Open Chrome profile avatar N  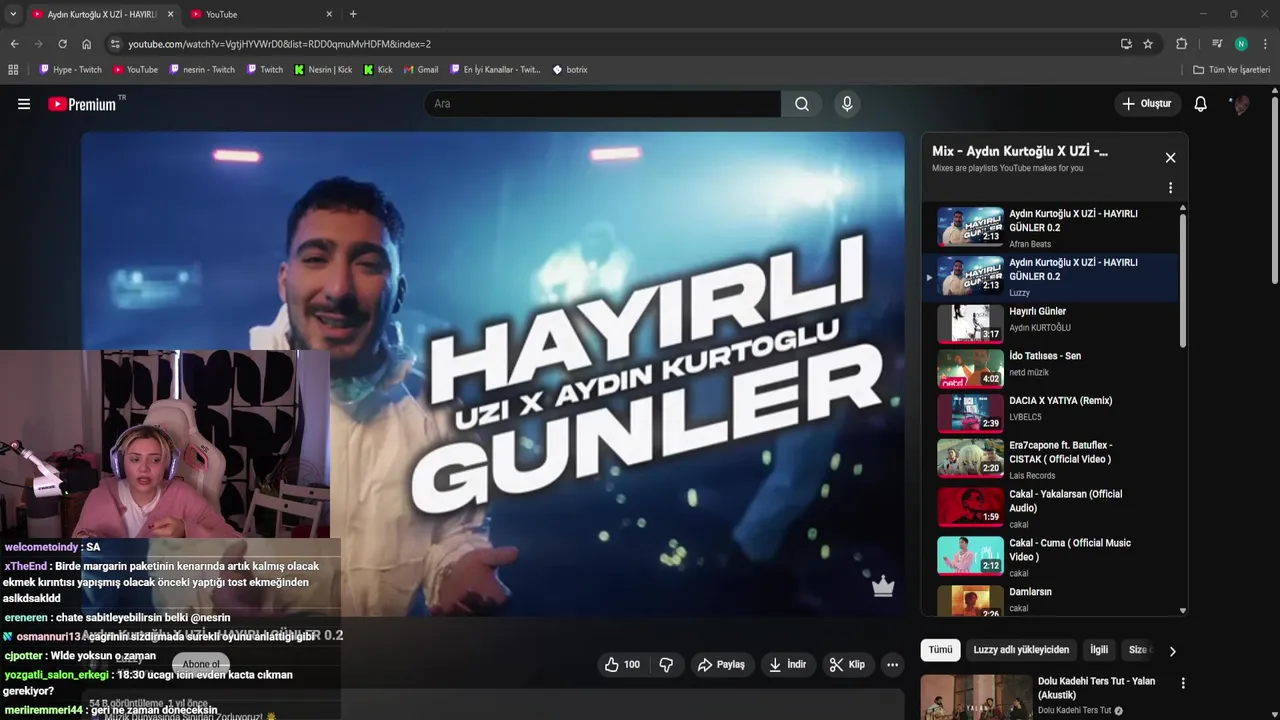(1241, 44)
